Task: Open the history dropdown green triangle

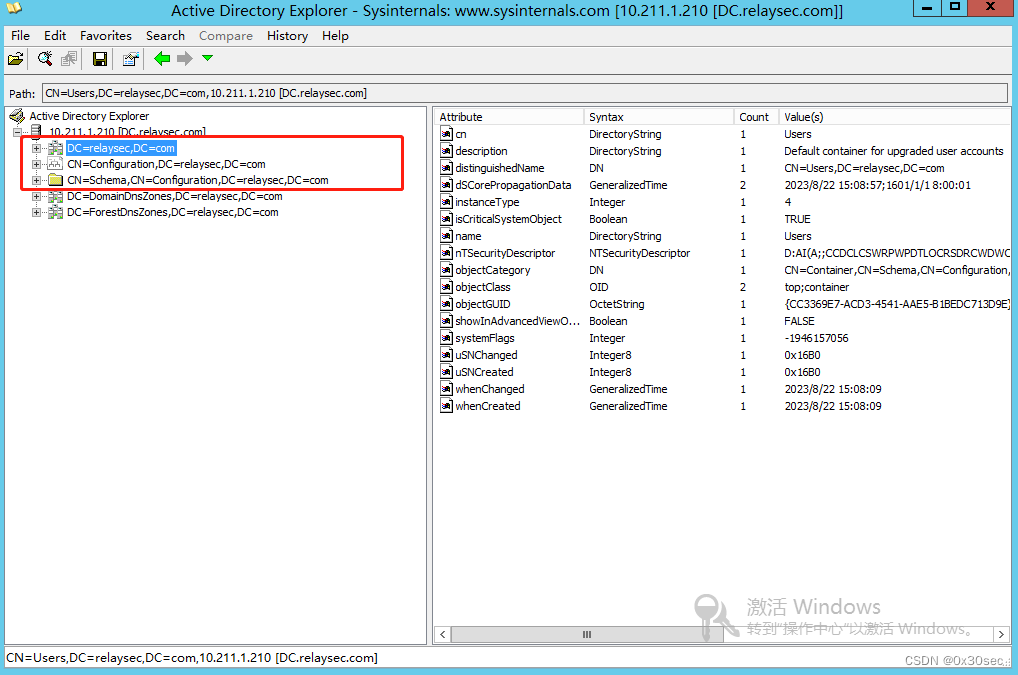Action: pos(208,58)
